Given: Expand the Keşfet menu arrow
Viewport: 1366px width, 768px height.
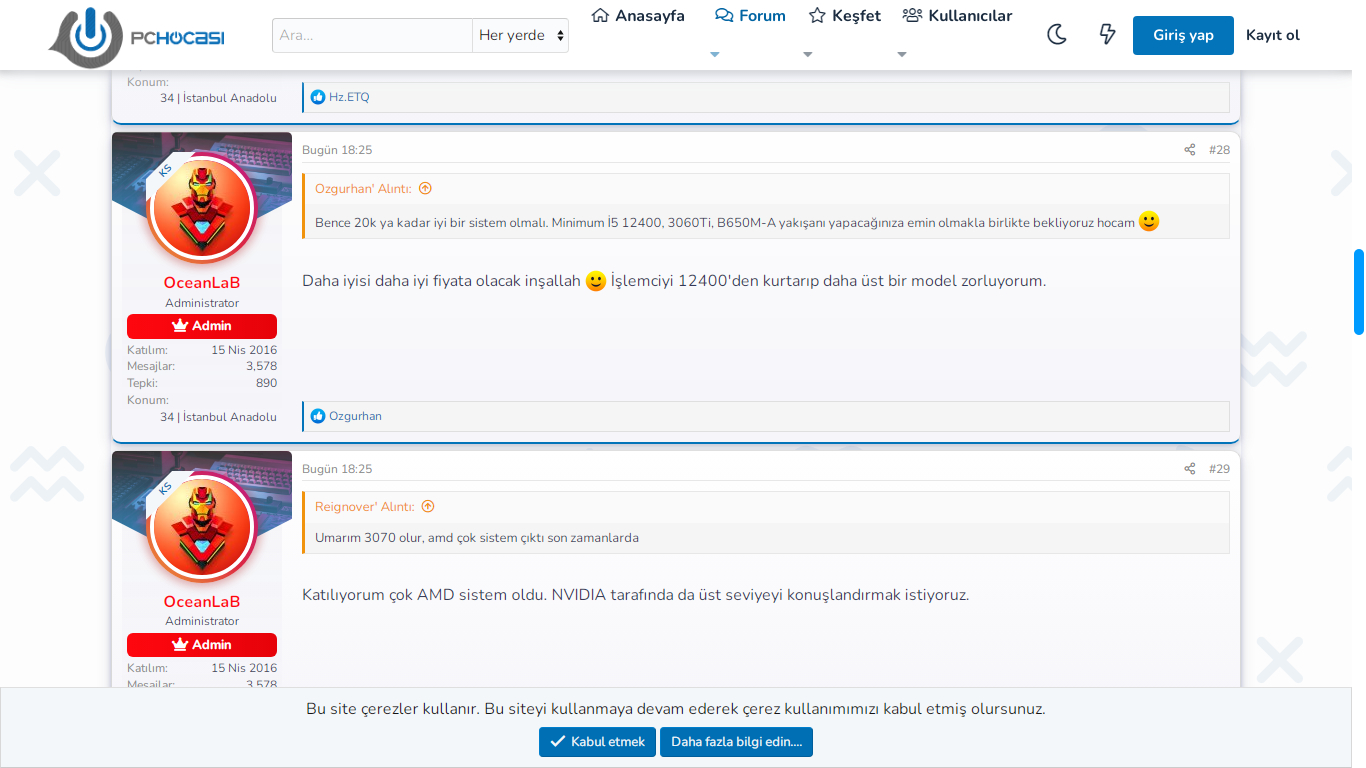Looking at the screenshot, I should (x=808, y=55).
